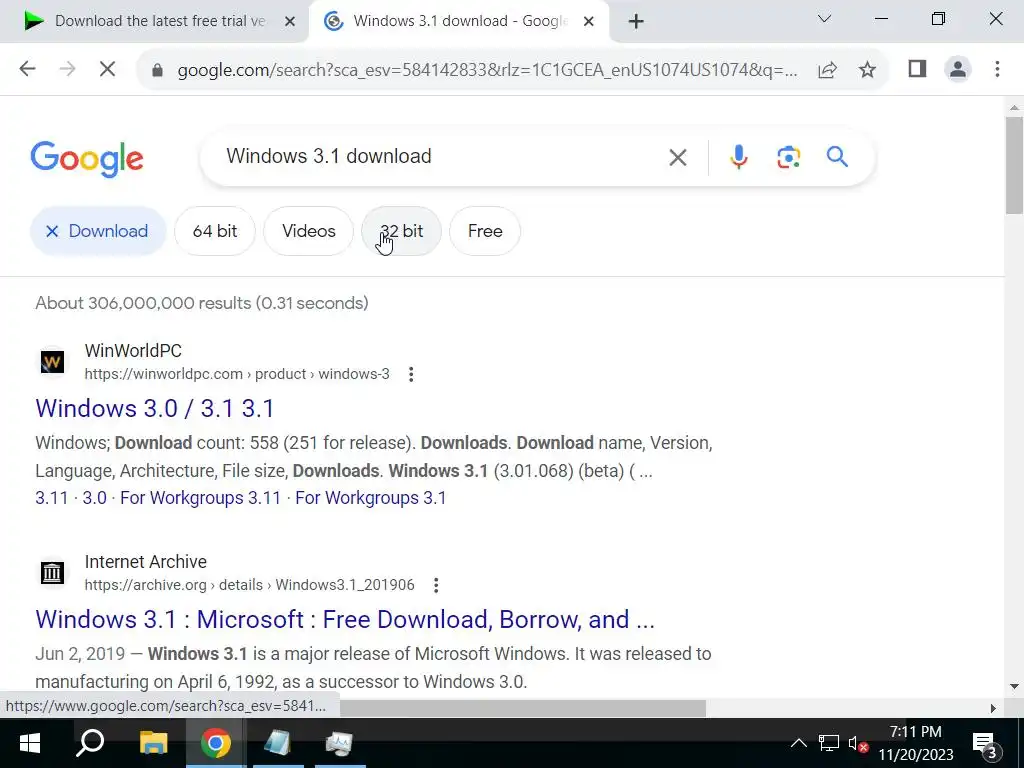Click the forward navigation arrow
Screen dimensions: 1024x768
tap(67, 69)
